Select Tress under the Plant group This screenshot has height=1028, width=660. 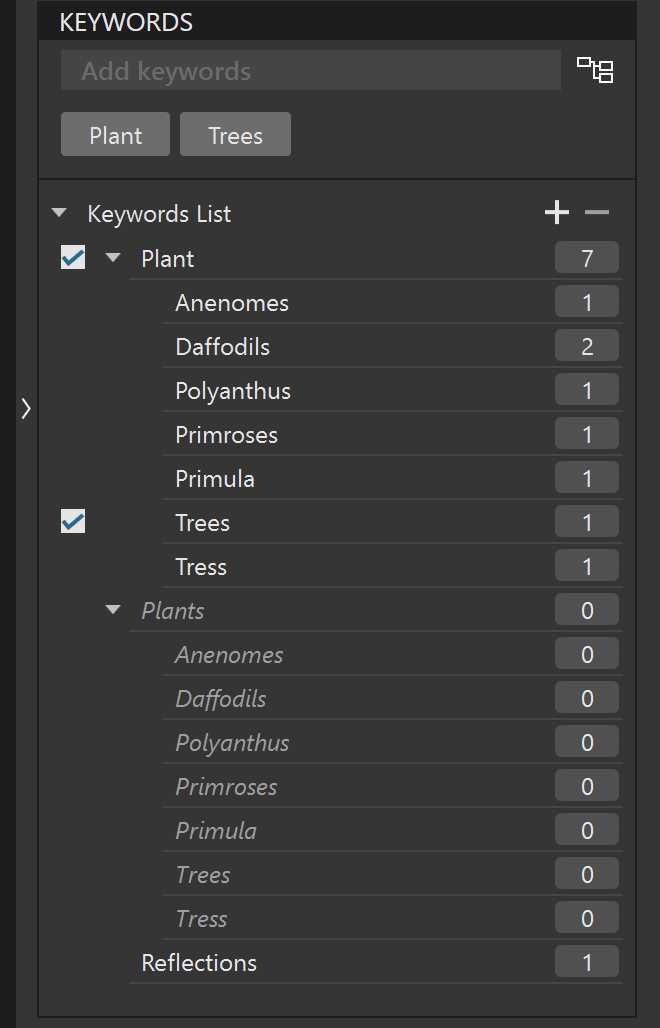pyautogui.click(x=201, y=567)
